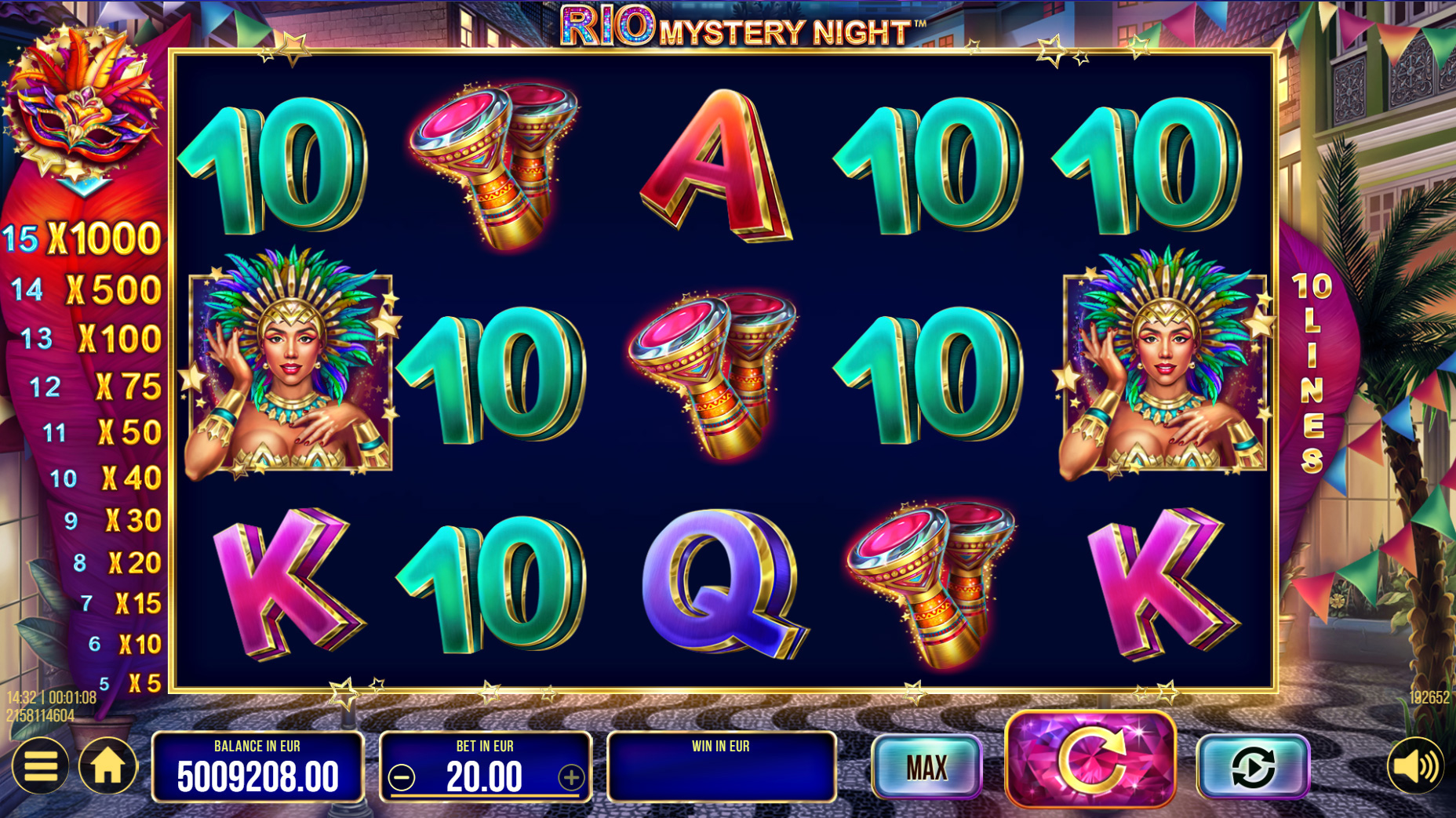Toggle autoplay with the blue circular-arrows button
The width and height of the screenshot is (1456, 818).
point(1253,767)
